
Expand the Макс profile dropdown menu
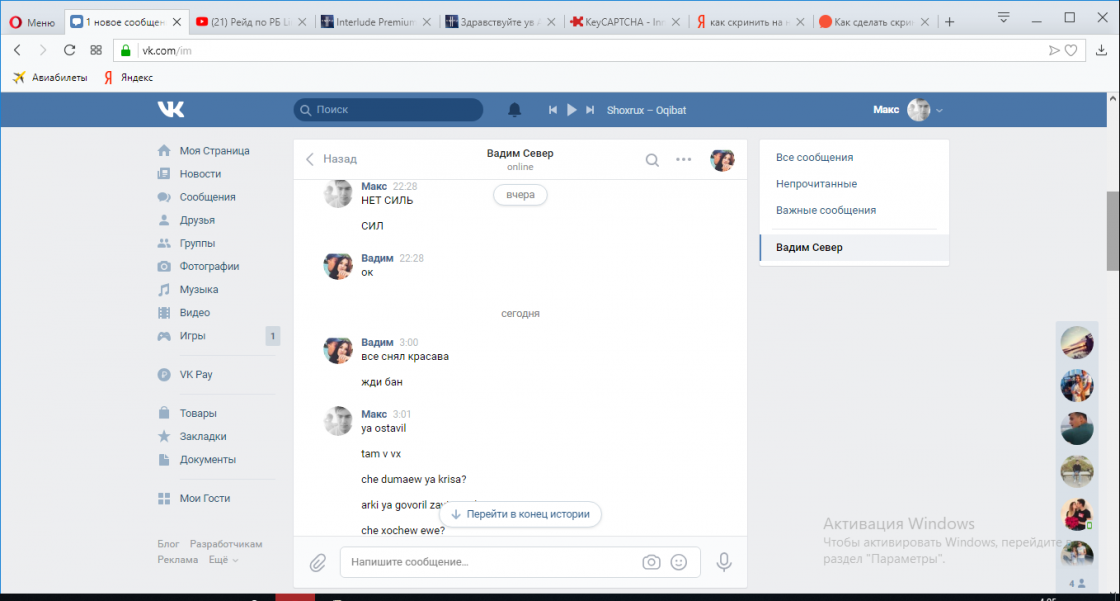939,110
